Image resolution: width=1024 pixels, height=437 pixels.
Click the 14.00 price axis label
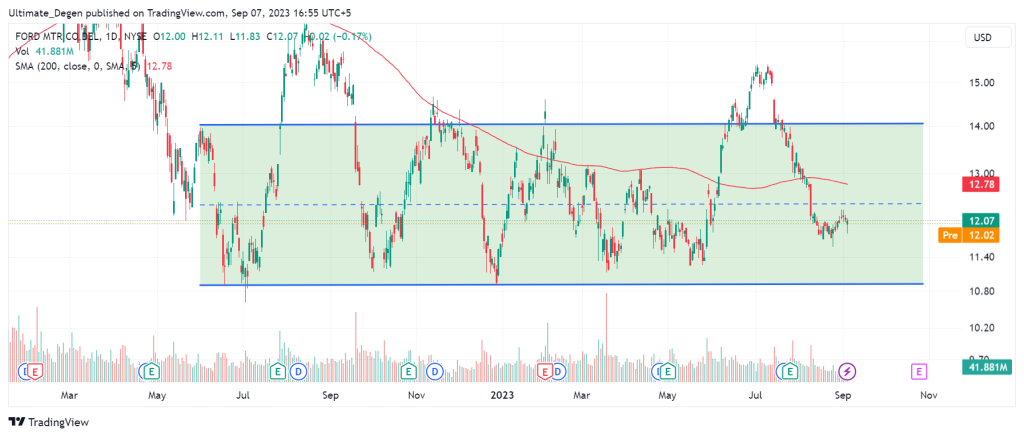click(984, 125)
